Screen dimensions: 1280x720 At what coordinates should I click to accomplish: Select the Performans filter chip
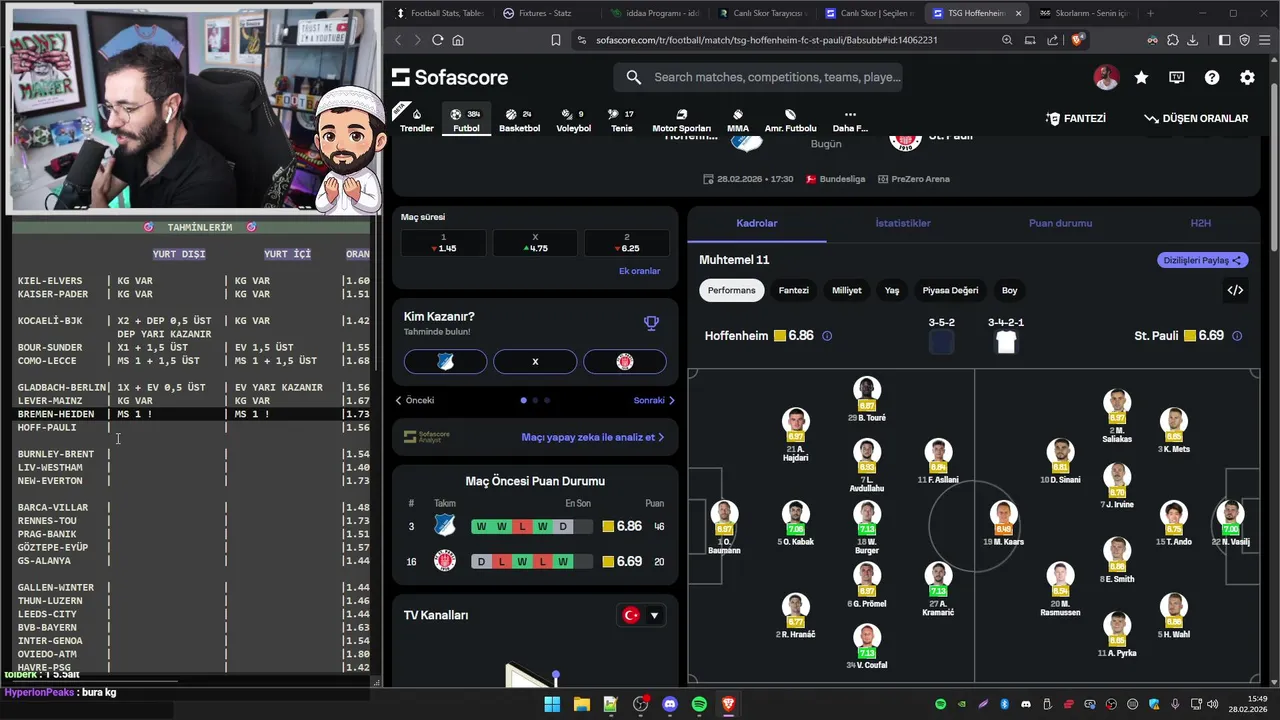tap(732, 290)
